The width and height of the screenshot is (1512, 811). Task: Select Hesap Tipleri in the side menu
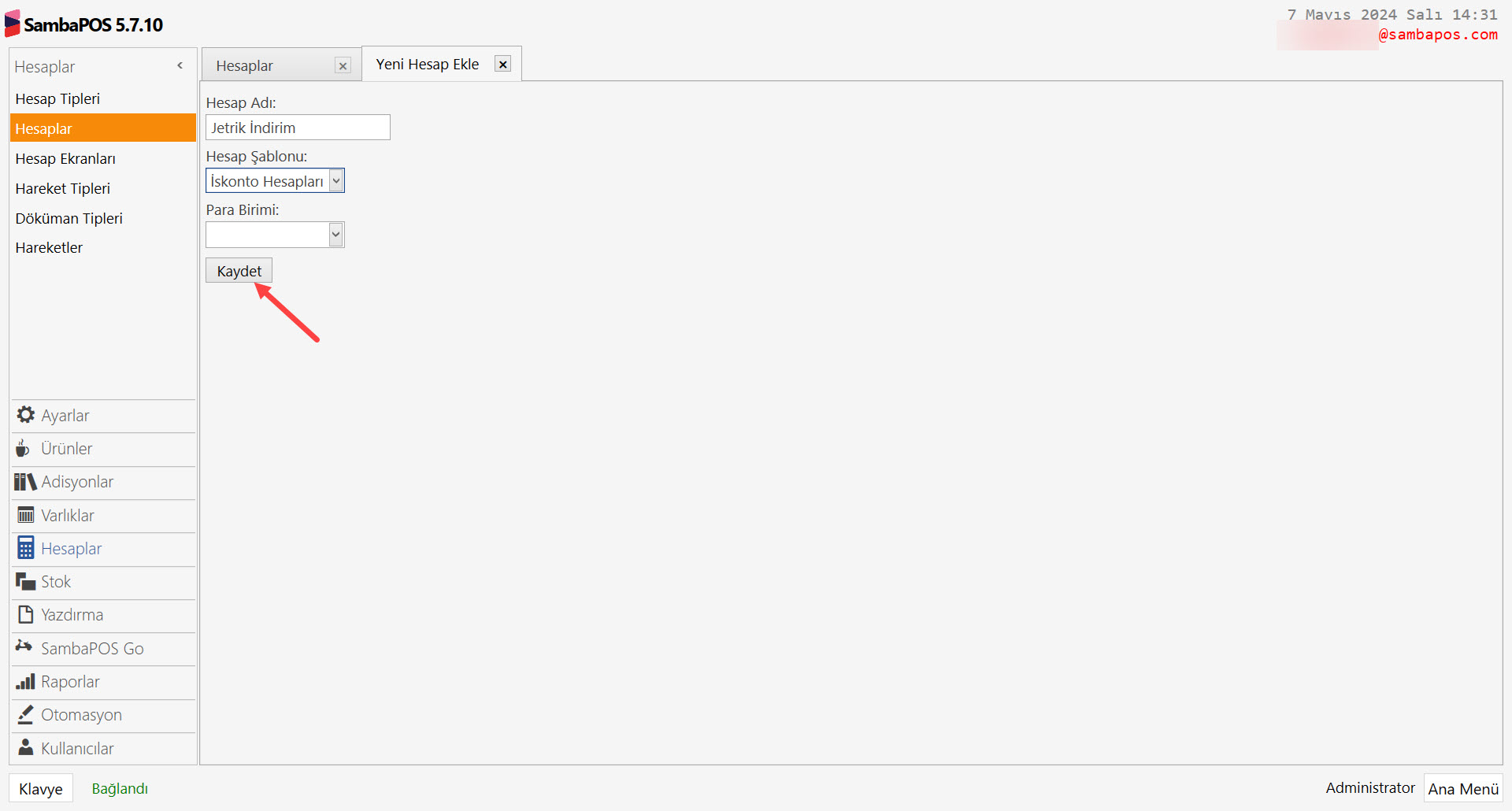coord(57,99)
